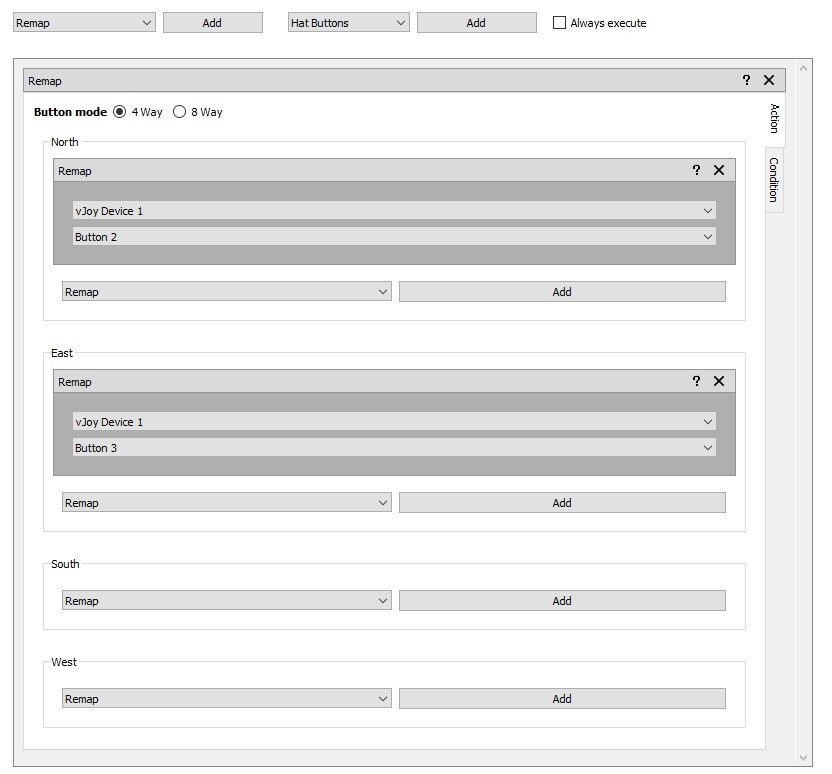This screenshot has width=832, height=774.
Task: Add an action to the North direction
Action: coord(562,292)
